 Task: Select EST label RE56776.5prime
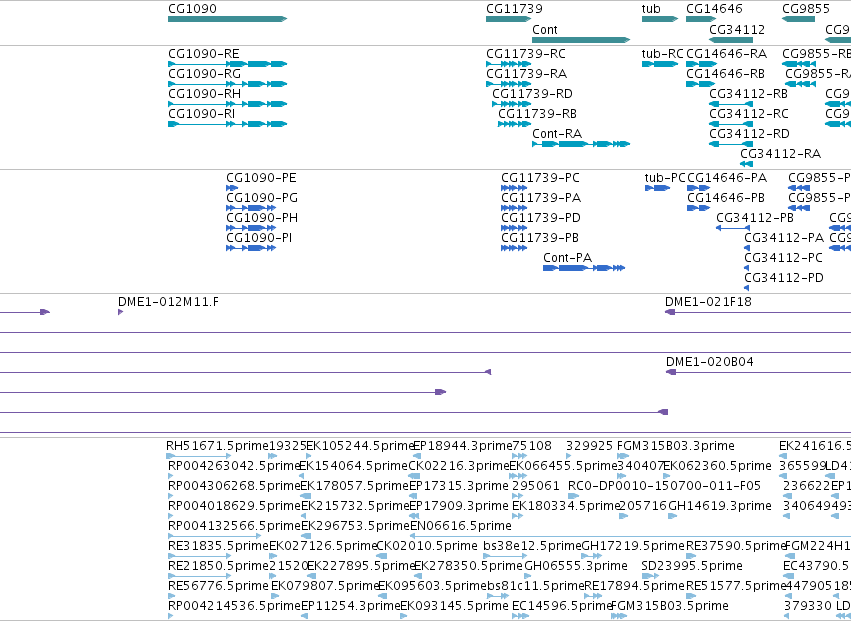(219, 586)
